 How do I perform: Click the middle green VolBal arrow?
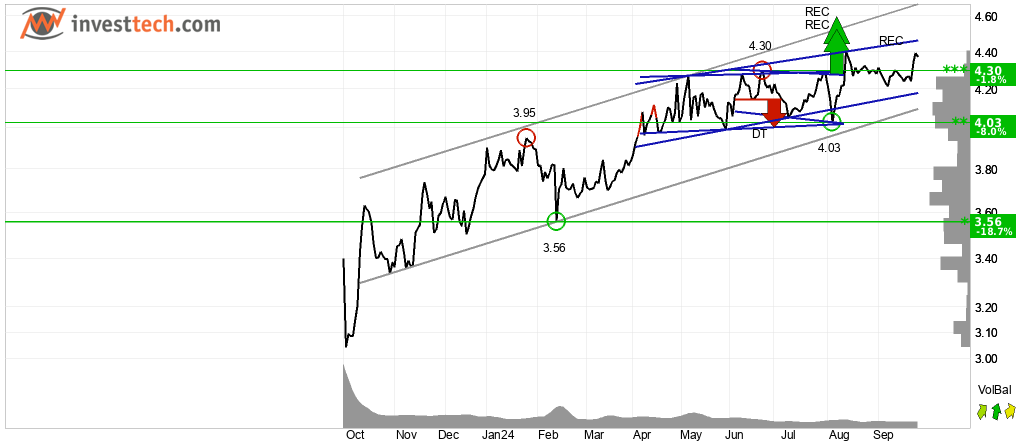pos(996,411)
